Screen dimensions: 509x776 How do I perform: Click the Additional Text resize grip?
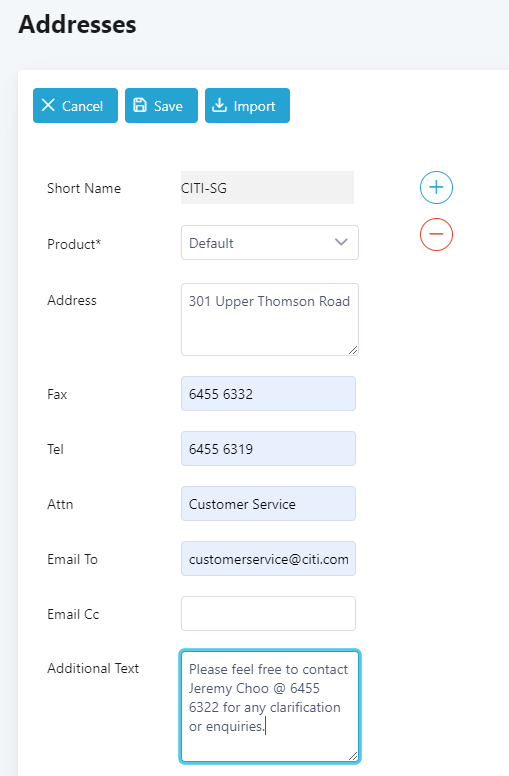tap(353, 756)
